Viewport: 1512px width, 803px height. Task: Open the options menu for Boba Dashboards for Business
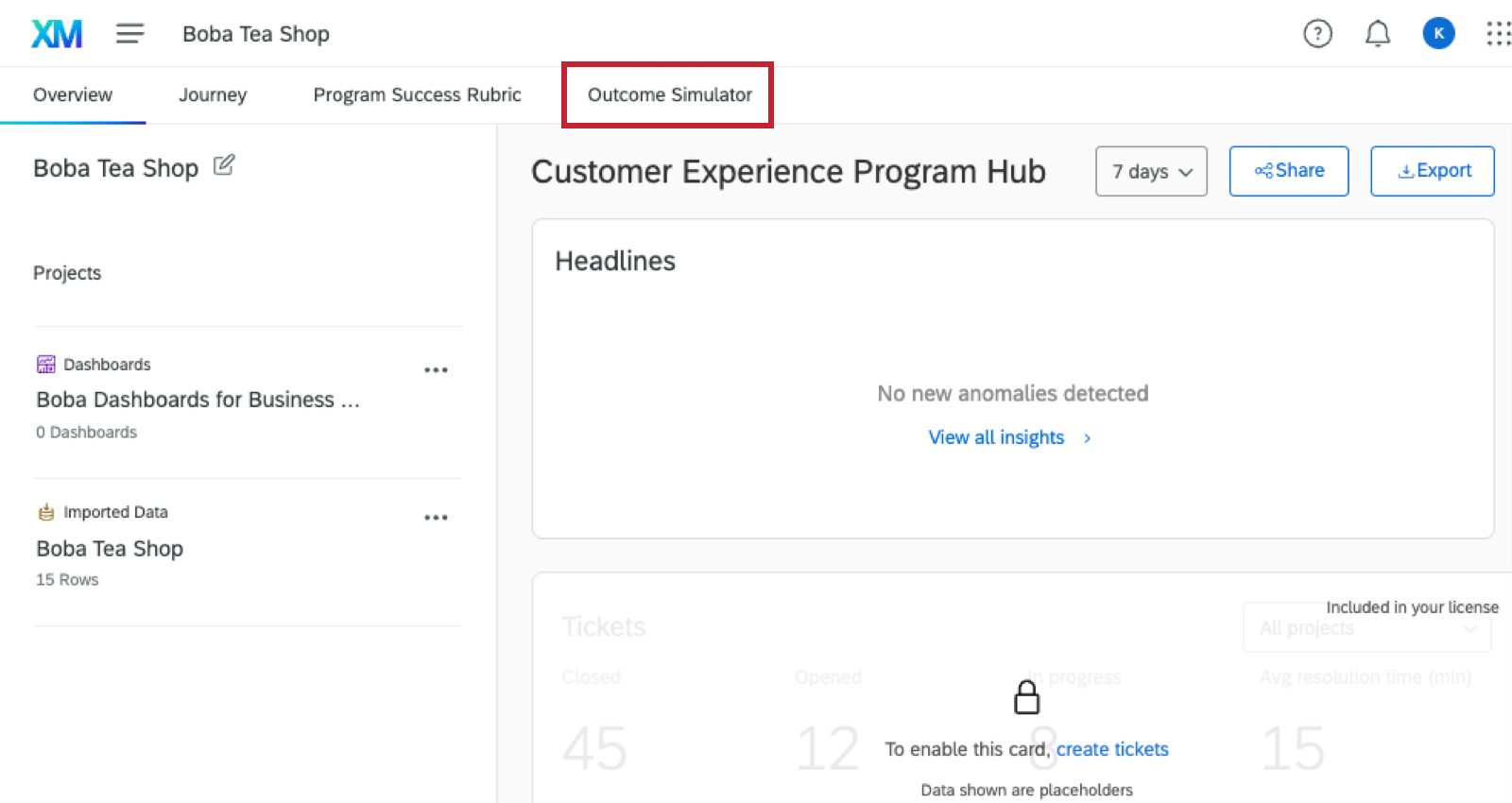(436, 369)
